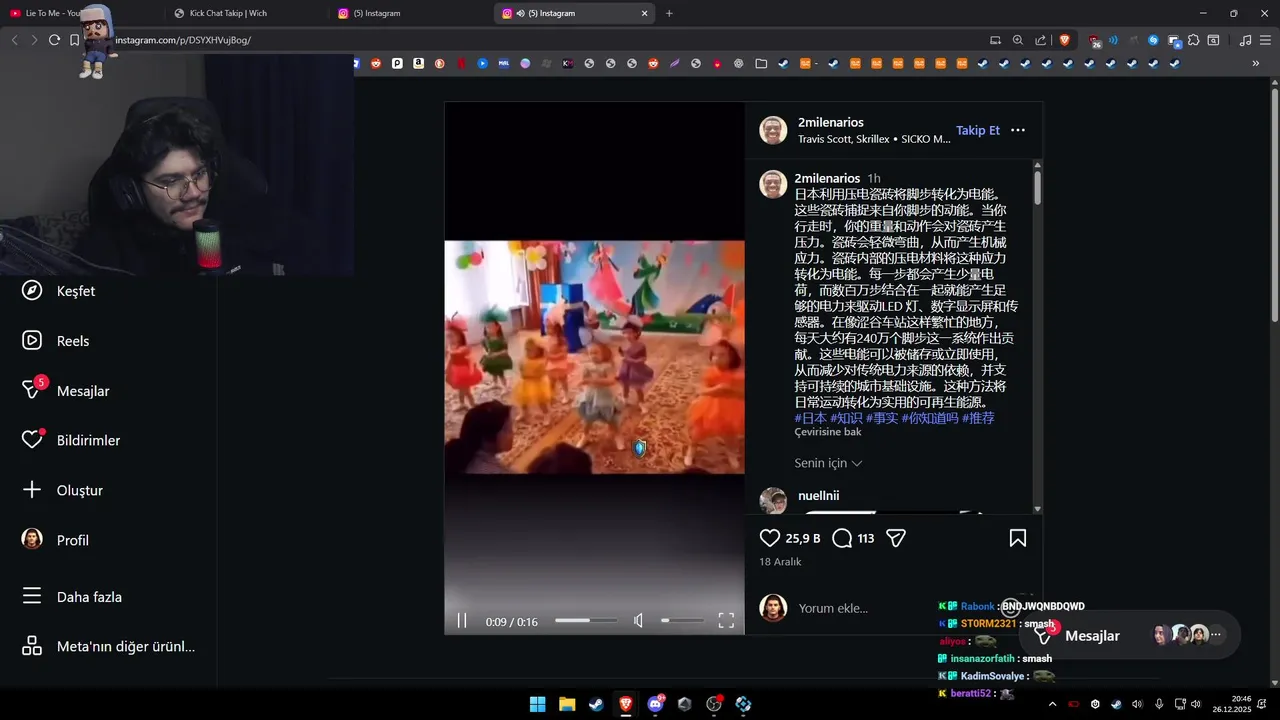The height and width of the screenshot is (720, 1280).
Task: Open the zoom magnifier in address bar
Action: pos(1017,40)
